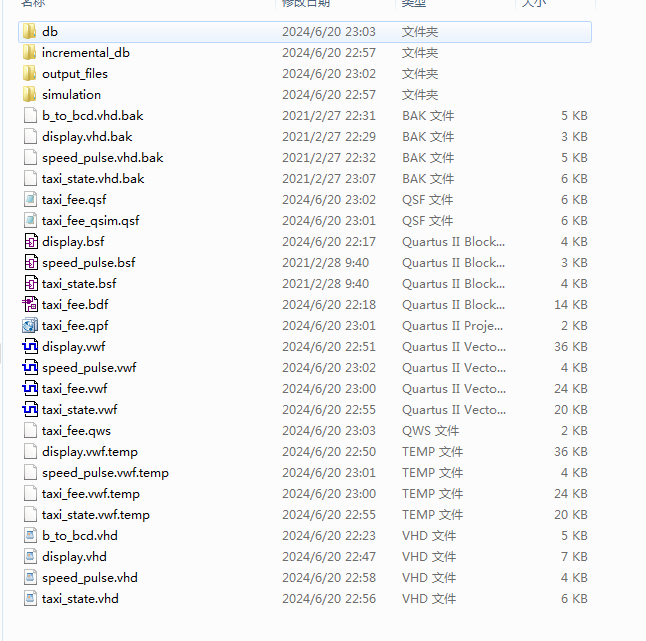Select the display.vhd source file icon
This screenshot has height=641, width=646.
30,557
